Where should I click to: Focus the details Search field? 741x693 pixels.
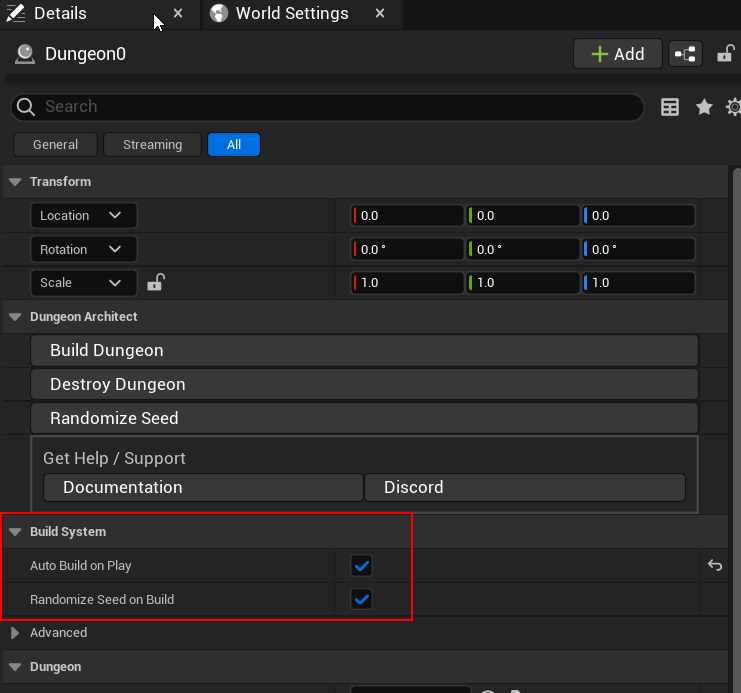click(327, 107)
